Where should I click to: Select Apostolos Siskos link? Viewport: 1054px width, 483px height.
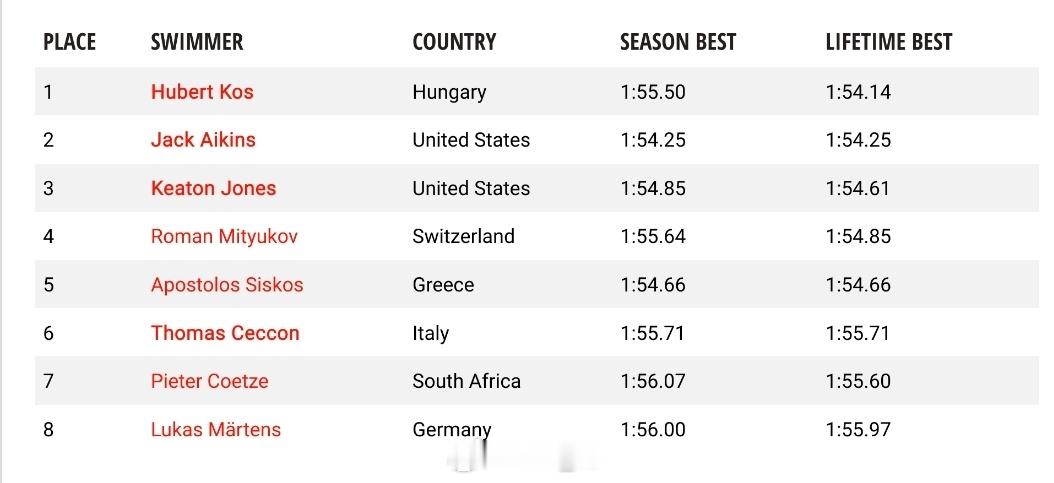click(227, 285)
